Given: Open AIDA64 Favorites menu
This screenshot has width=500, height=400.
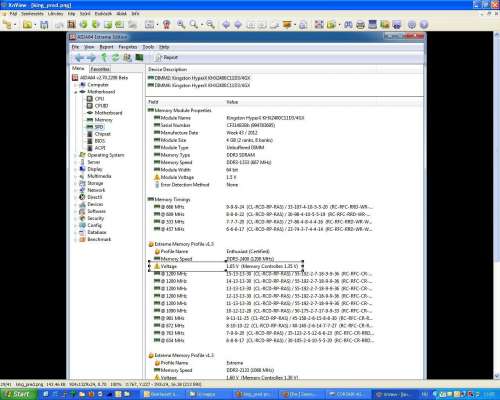Looking at the screenshot, I should coord(128,47).
